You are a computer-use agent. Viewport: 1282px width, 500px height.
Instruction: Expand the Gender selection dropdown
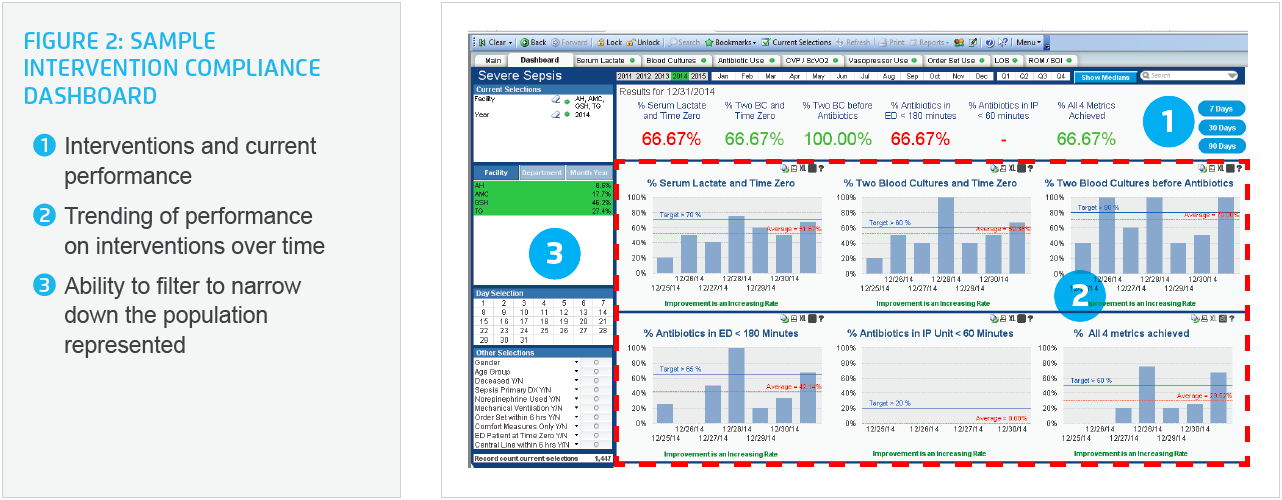pyautogui.click(x=577, y=362)
